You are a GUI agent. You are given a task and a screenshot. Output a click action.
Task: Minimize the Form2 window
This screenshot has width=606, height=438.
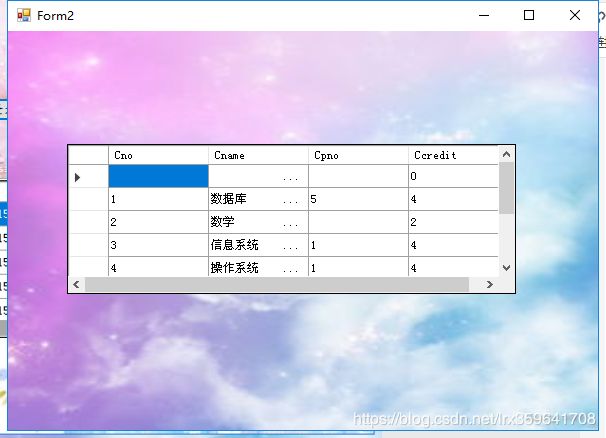click(484, 15)
